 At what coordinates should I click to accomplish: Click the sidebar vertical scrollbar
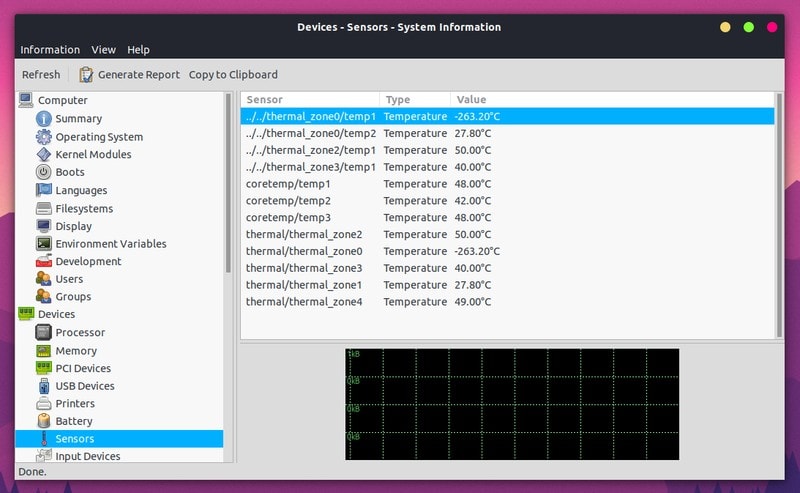click(x=228, y=184)
